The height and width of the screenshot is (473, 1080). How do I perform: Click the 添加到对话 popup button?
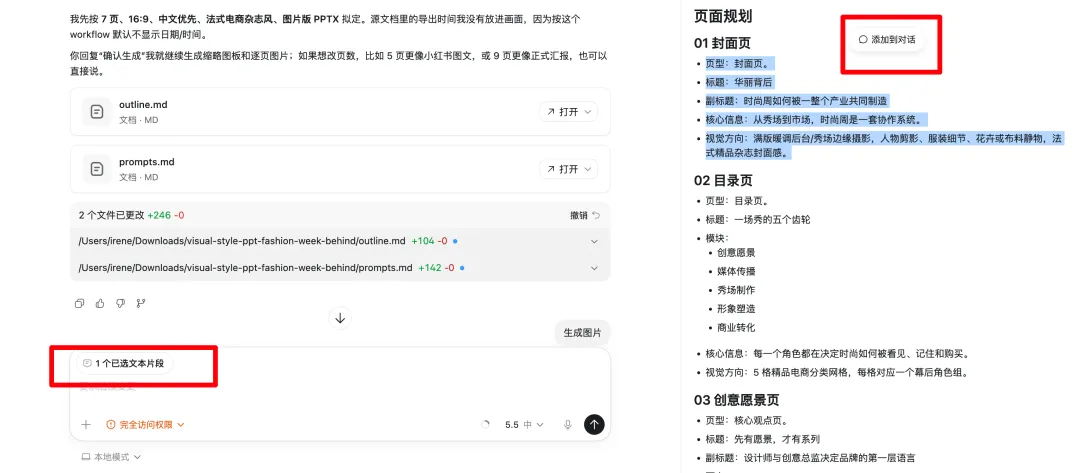(x=887, y=39)
